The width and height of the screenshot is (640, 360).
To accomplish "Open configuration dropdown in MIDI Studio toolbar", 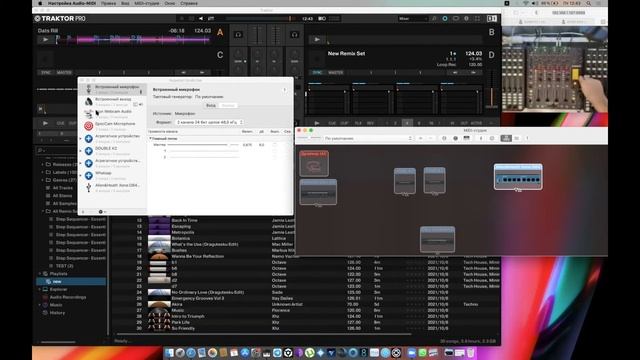I will pyautogui.click(x=369, y=138).
